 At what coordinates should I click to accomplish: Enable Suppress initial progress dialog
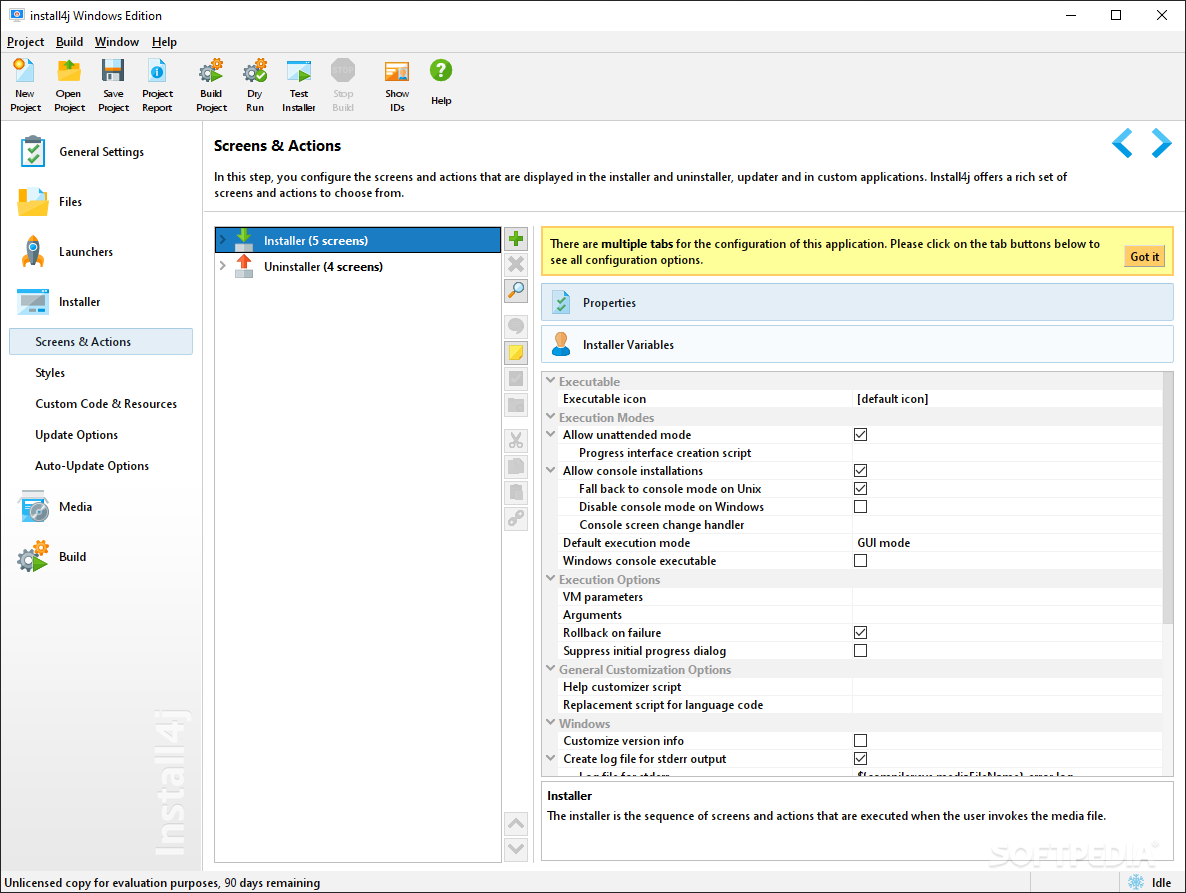tap(860, 650)
